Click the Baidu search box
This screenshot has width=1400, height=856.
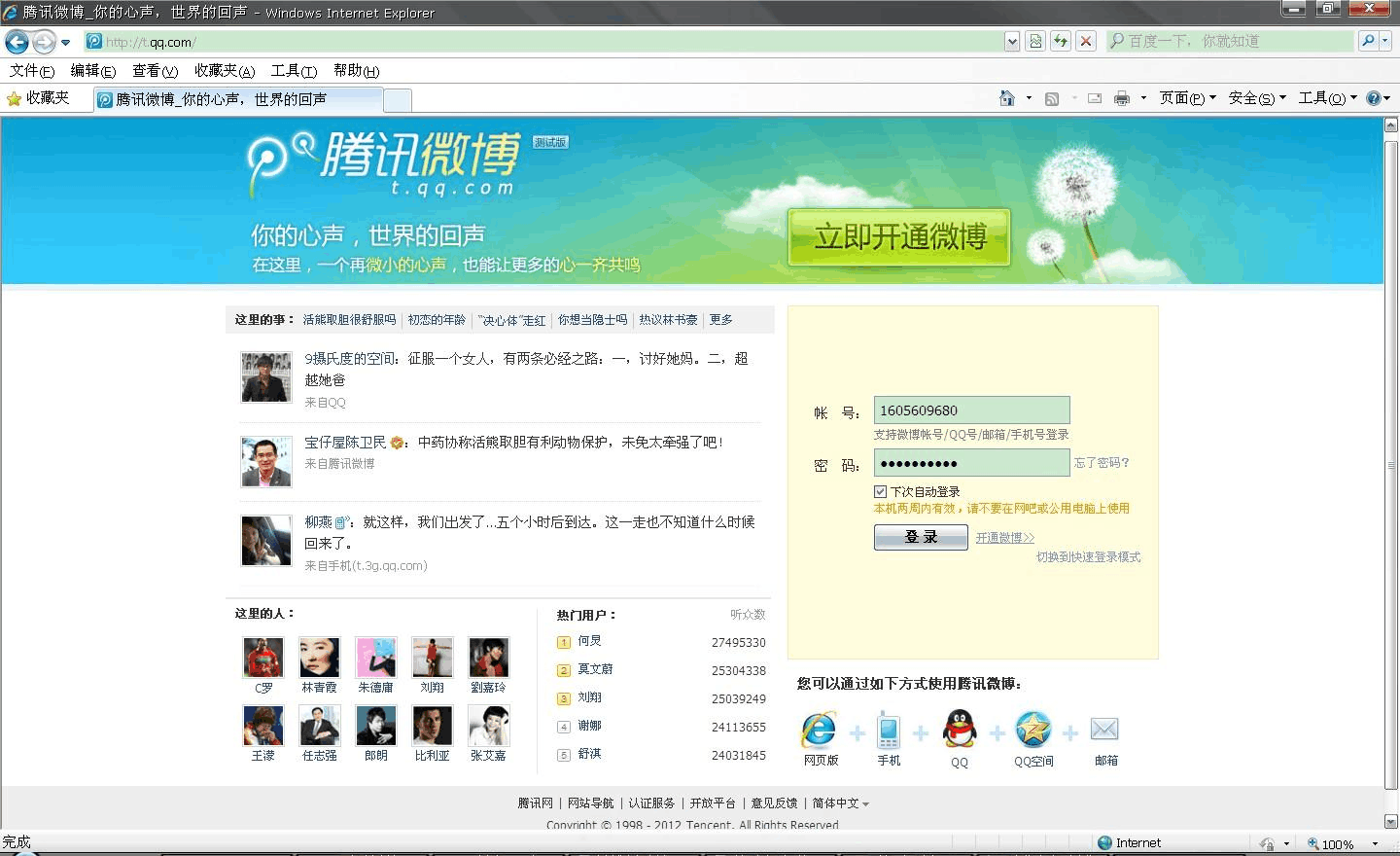pos(1230,41)
